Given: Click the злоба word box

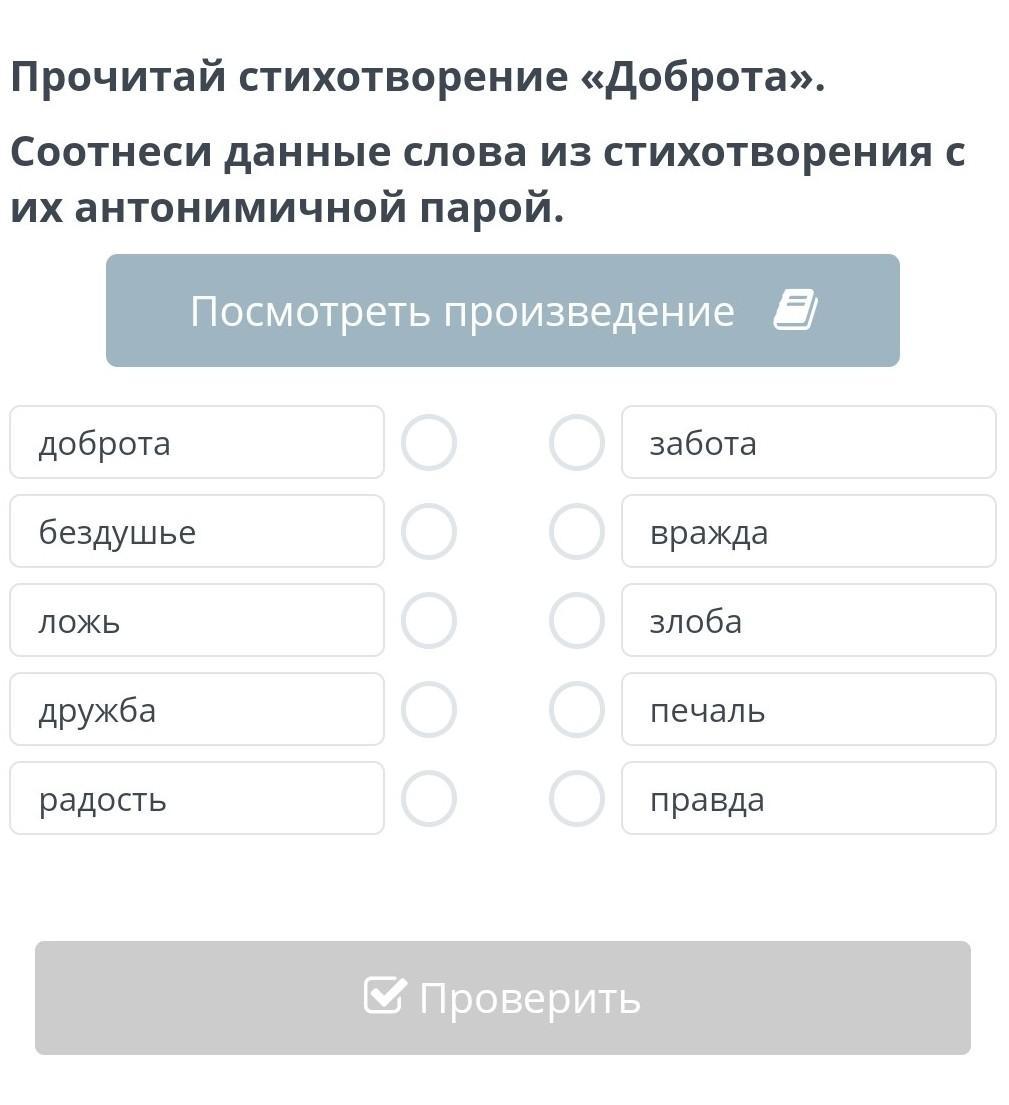Looking at the screenshot, I should tap(809, 620).
